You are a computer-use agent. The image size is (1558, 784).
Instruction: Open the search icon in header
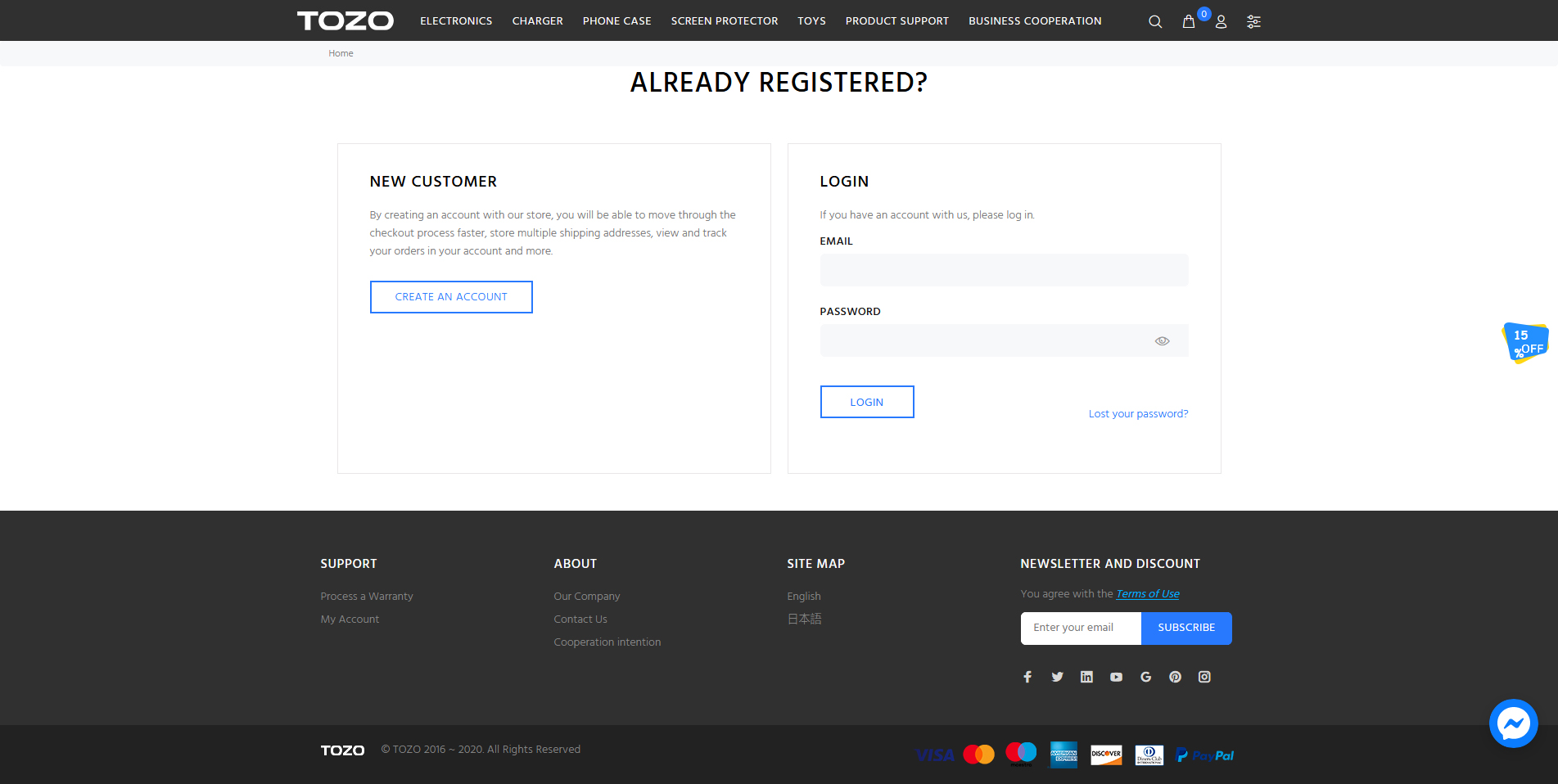click(x=1155, y=22)
